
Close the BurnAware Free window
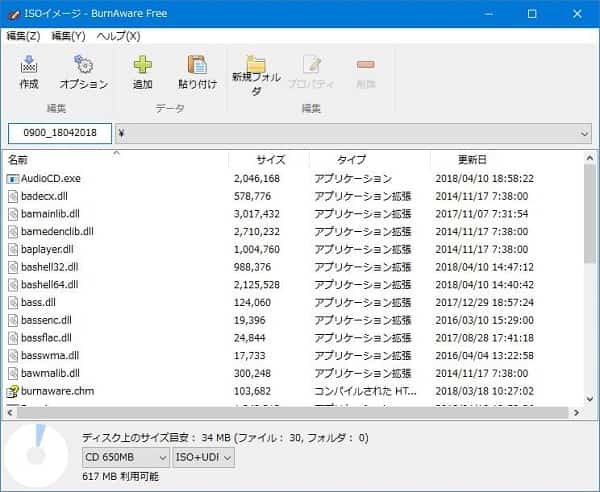coord(577,14)
